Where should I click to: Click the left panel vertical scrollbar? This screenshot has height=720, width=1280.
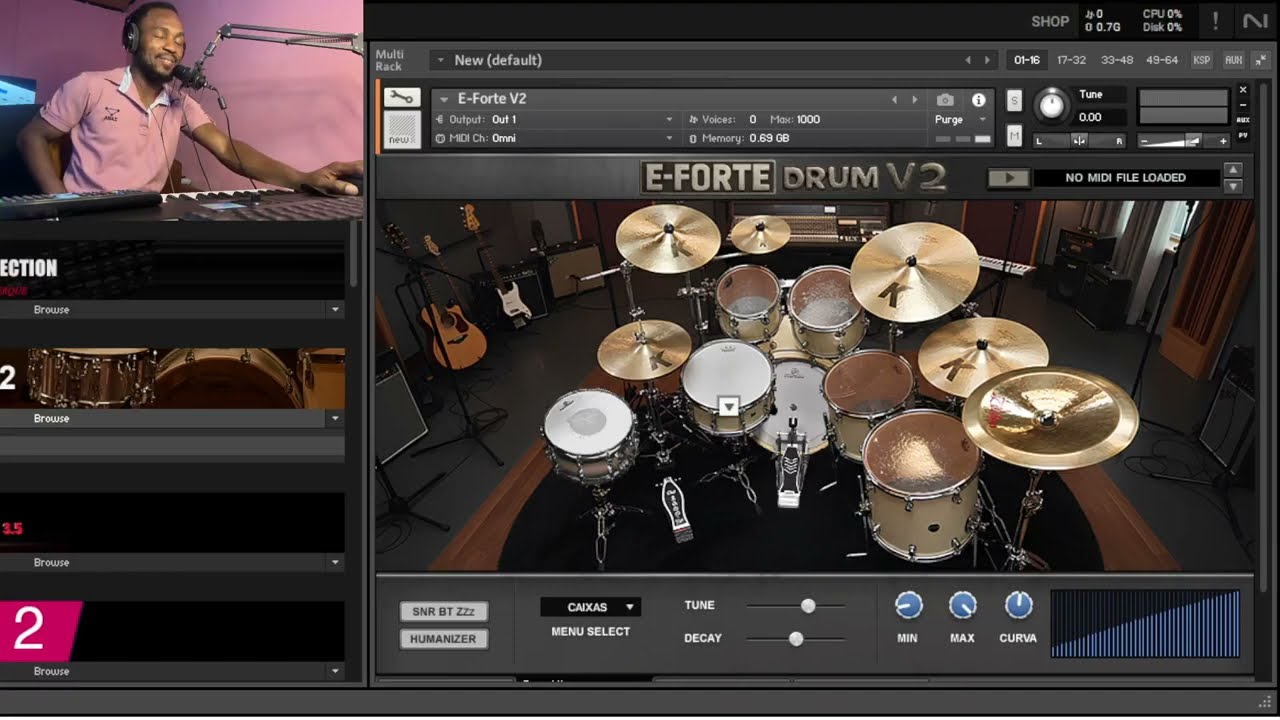354,255
